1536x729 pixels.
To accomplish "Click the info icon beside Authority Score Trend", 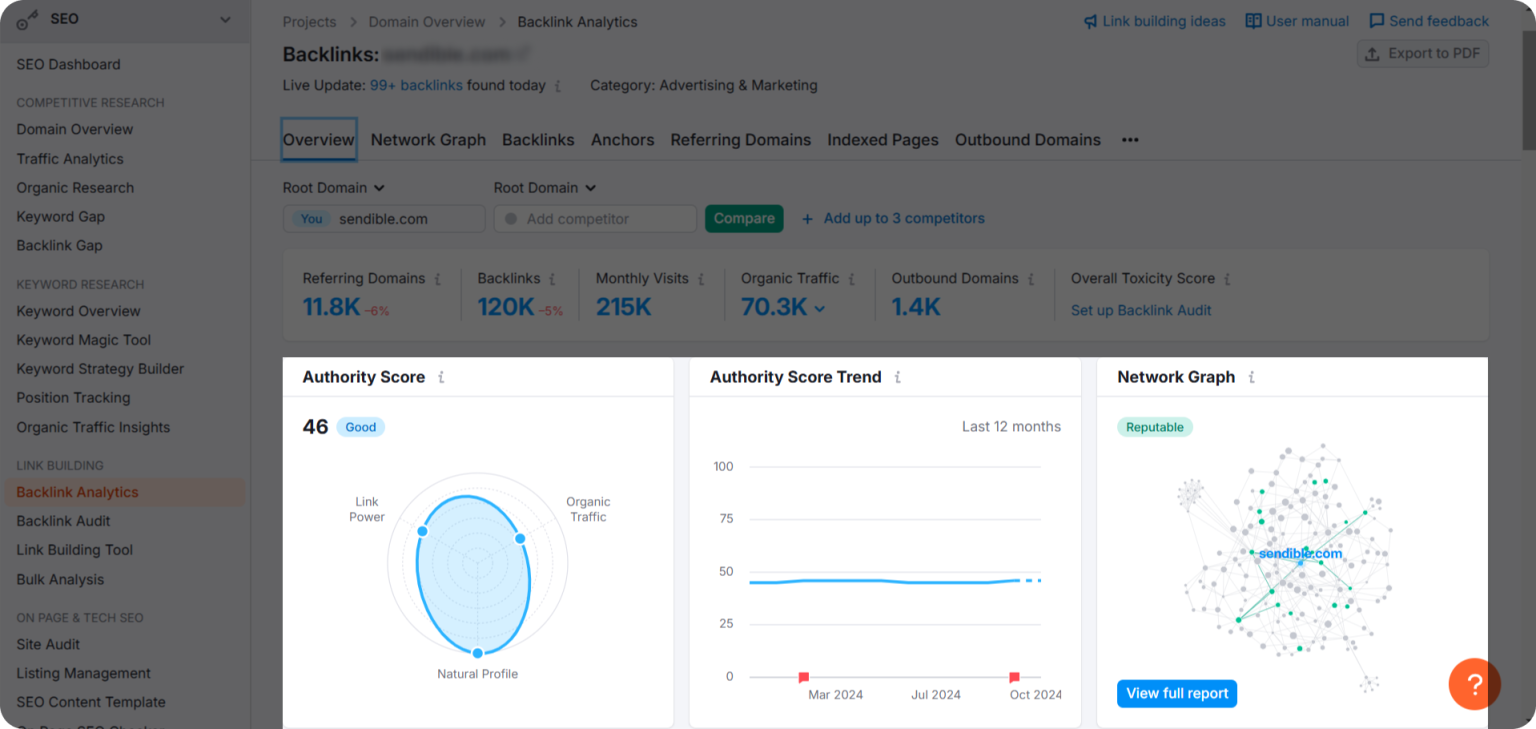I will [x=897, y=377].
